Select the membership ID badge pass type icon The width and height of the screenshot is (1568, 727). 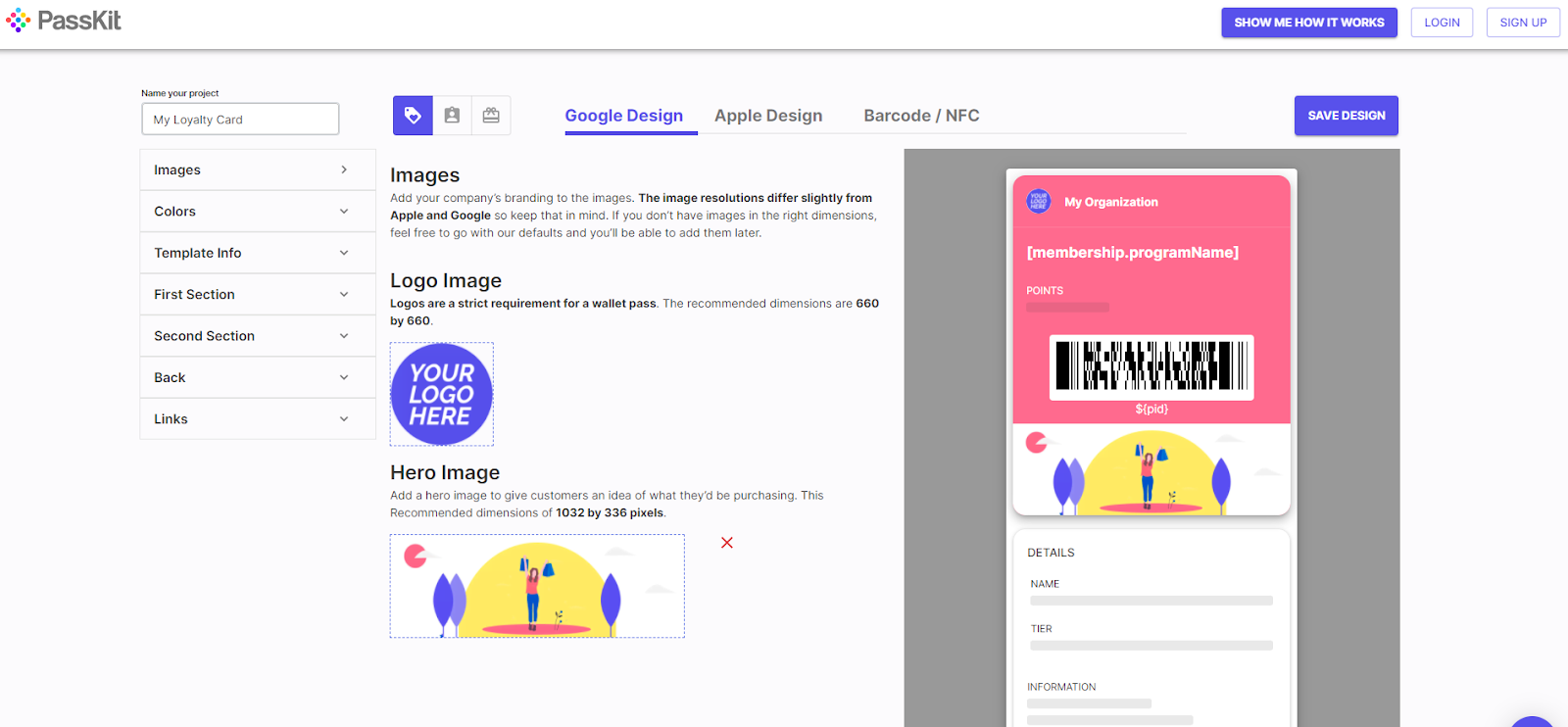tap(452, 116)
